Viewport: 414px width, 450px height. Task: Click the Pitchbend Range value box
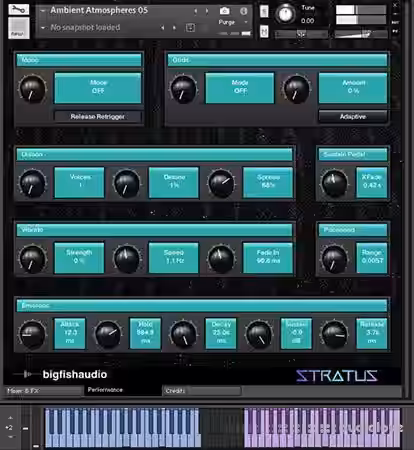click(372, 258)
